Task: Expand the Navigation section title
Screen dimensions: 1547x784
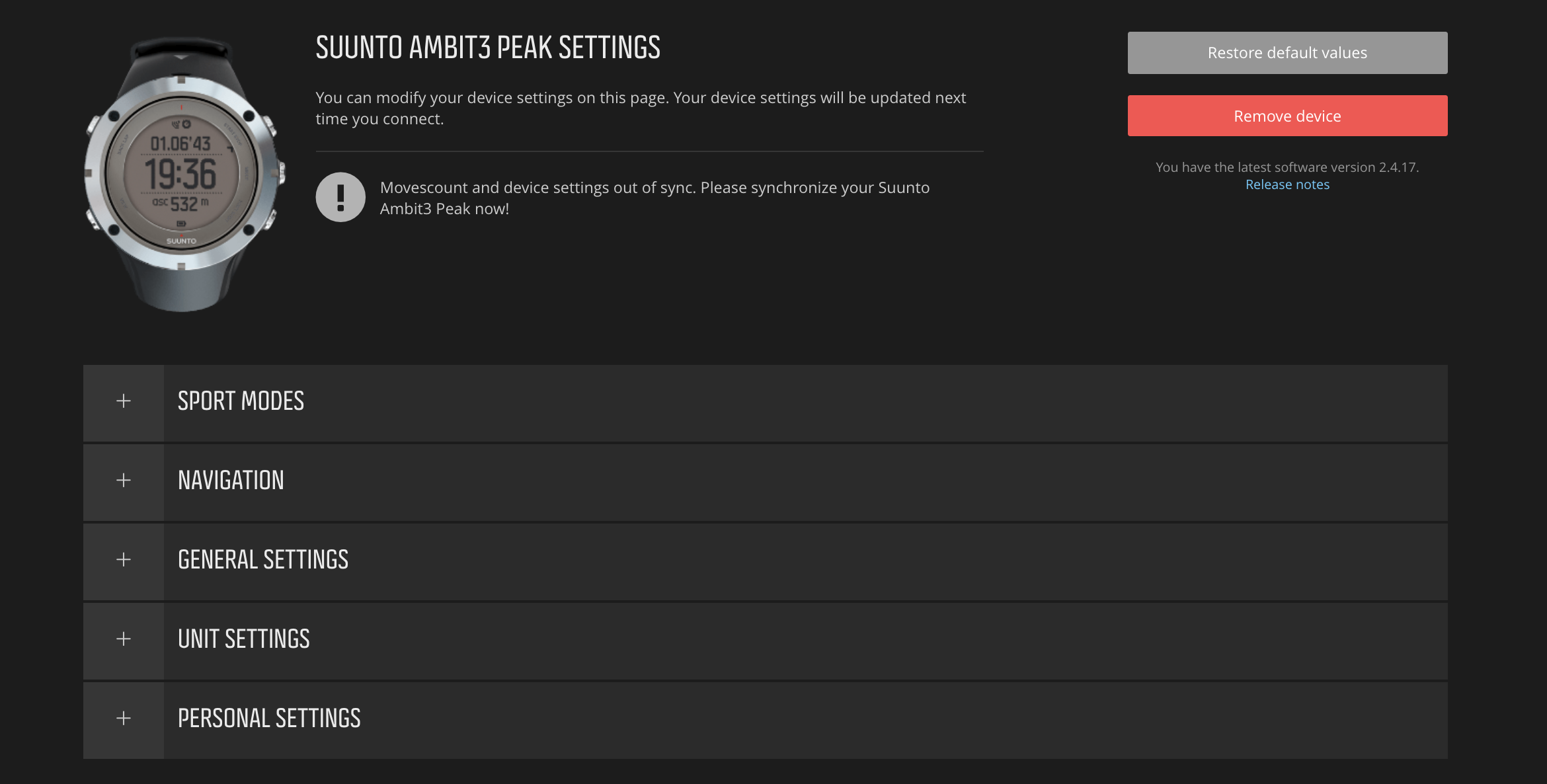Action: 231,481
